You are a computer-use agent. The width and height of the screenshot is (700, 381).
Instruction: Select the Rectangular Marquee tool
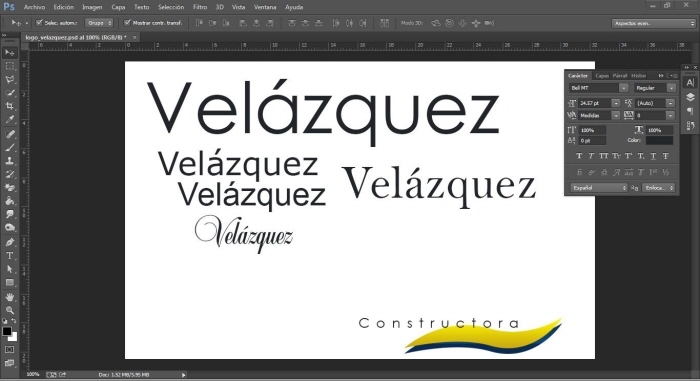click(x=9, y=66)
